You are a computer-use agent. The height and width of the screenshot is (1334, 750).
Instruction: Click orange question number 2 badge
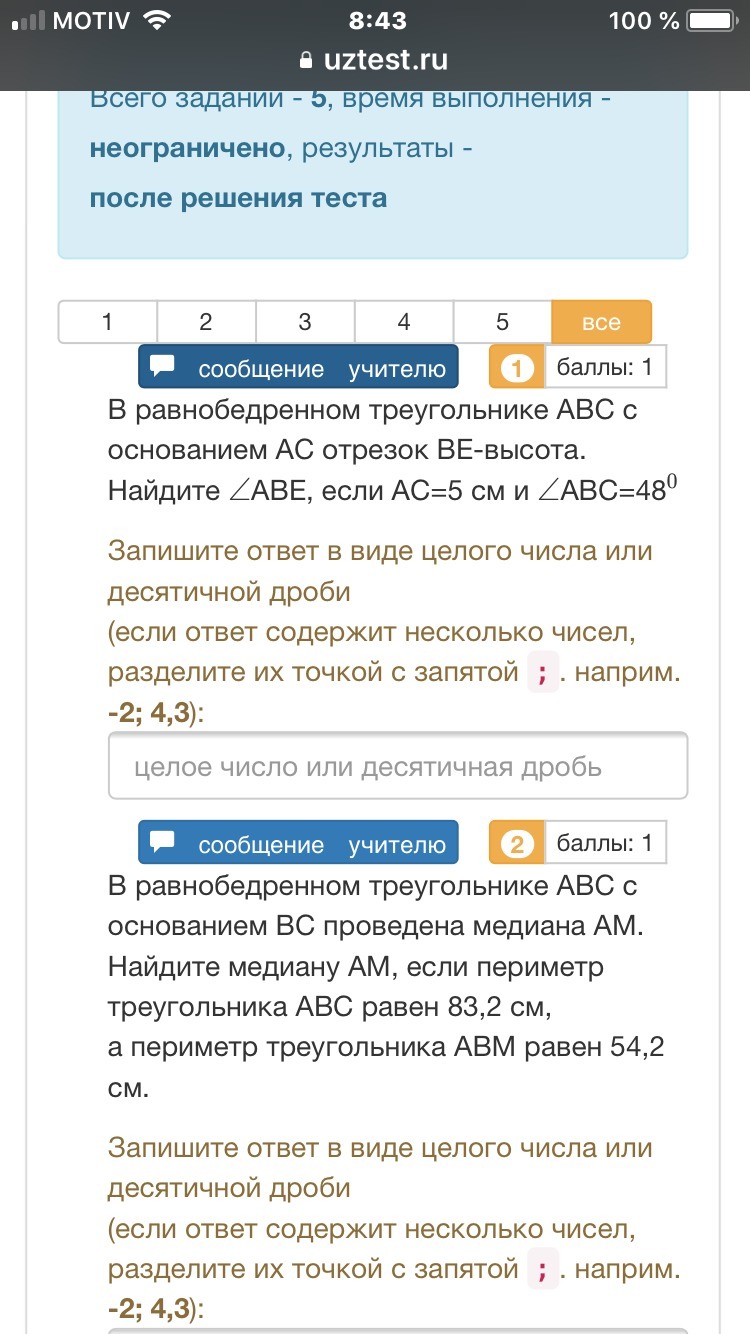pyautogui.click(x=516, y=844)
